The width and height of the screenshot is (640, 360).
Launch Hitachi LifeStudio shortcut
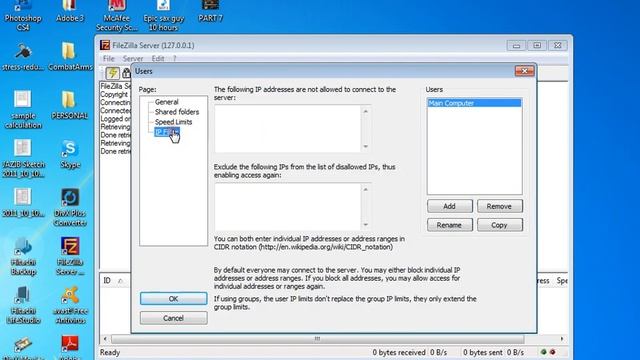(23, 305)
